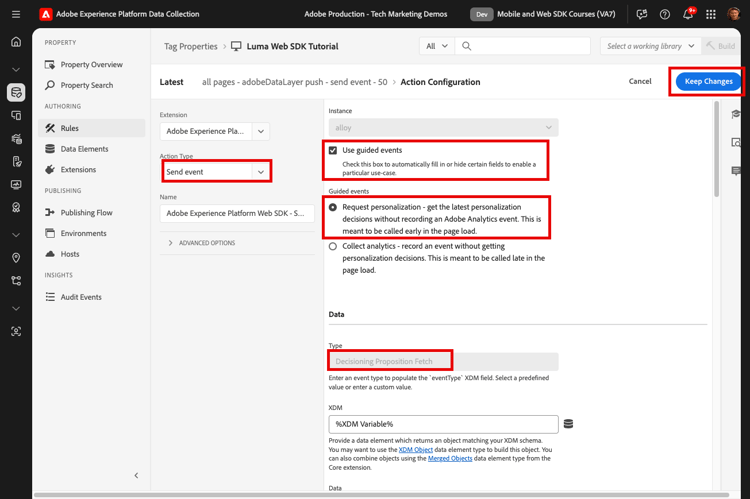This screenshot has width=750, height=499.
Task: Click the search magnifier icon
Action: pyautogui.click(x=466, y=46)
